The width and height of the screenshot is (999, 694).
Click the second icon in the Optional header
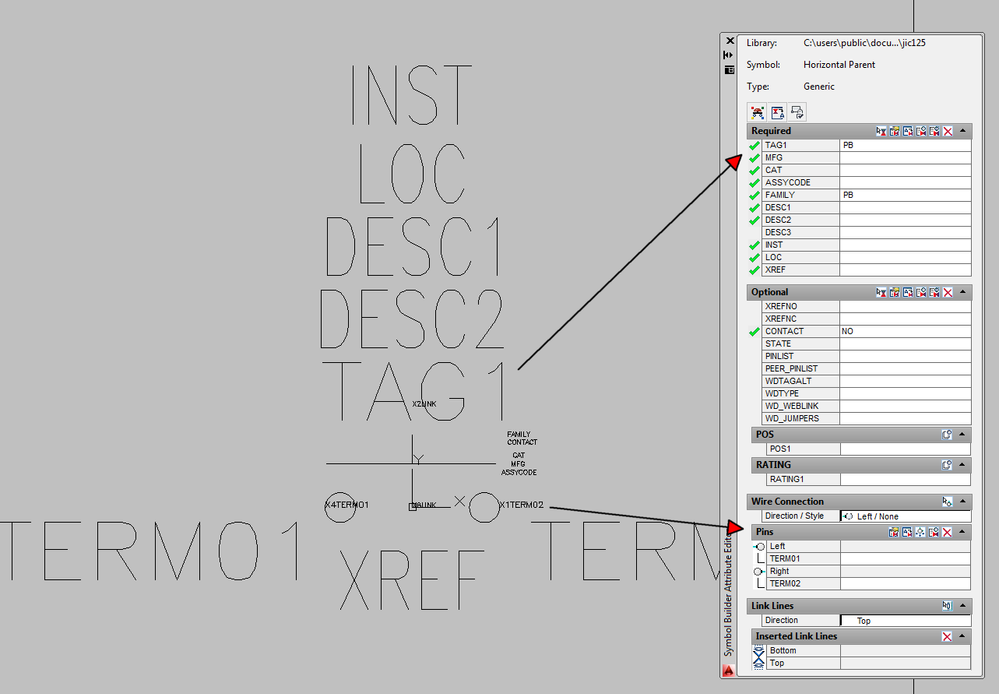coord(895,293)
